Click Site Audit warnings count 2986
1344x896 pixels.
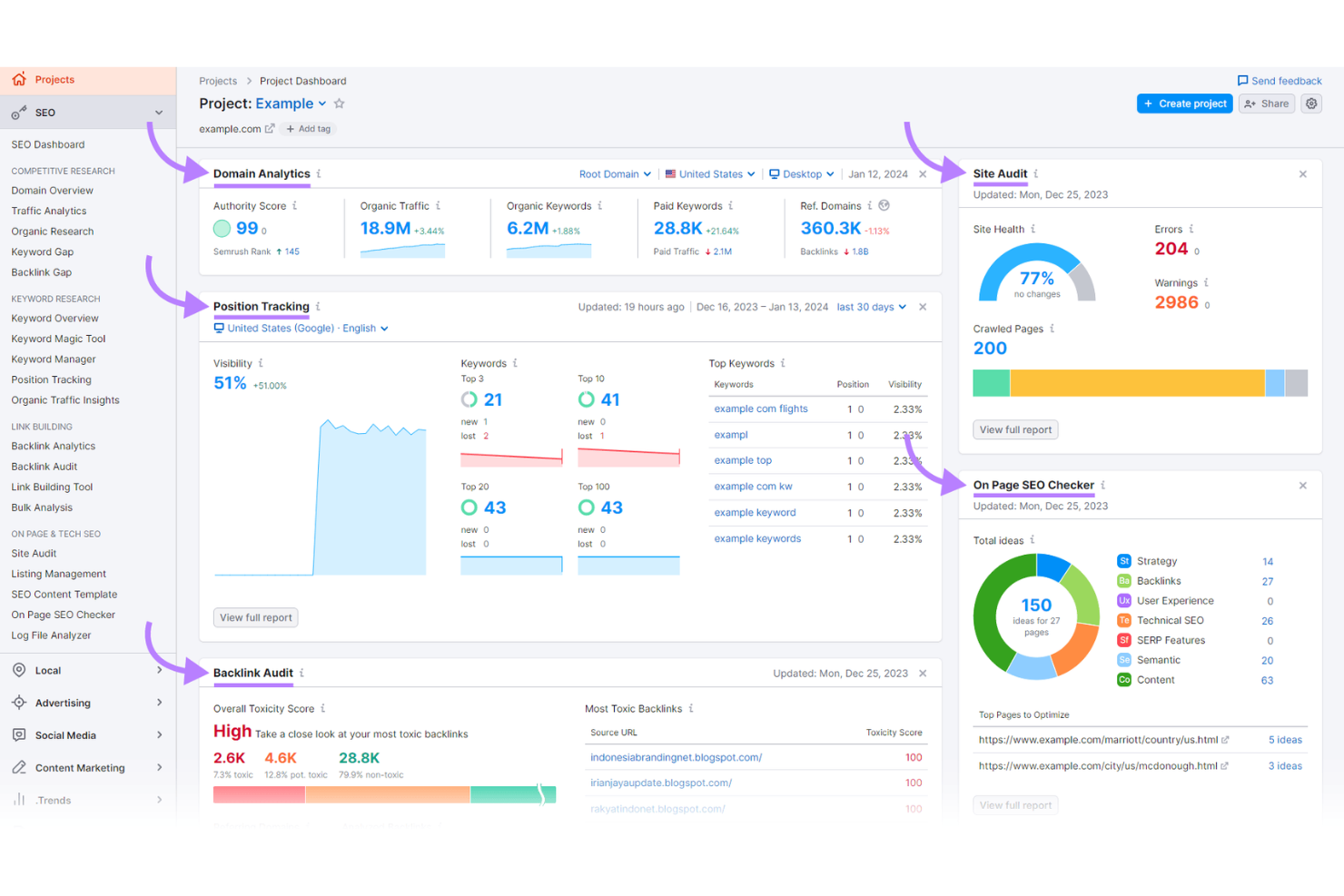click(x=1177, y=302)
